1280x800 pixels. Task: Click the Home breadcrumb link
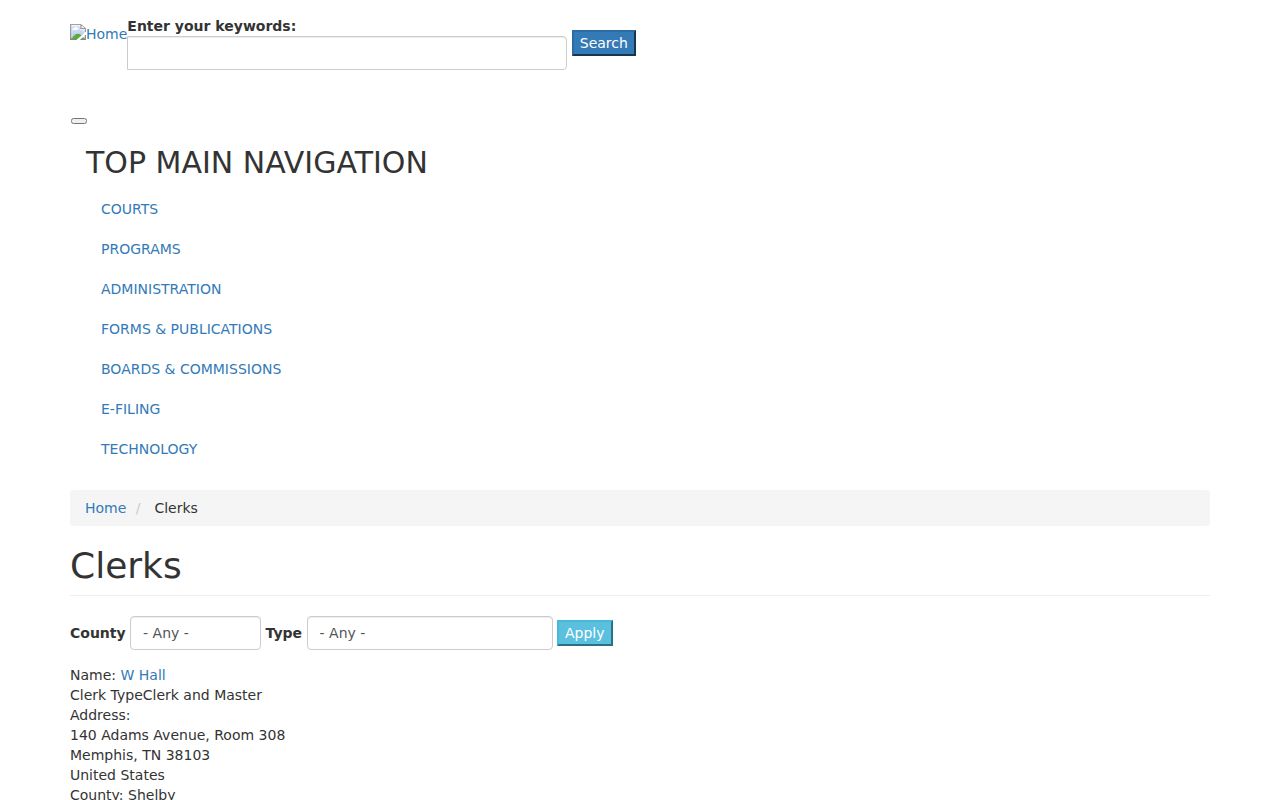(x=106, y=508)
